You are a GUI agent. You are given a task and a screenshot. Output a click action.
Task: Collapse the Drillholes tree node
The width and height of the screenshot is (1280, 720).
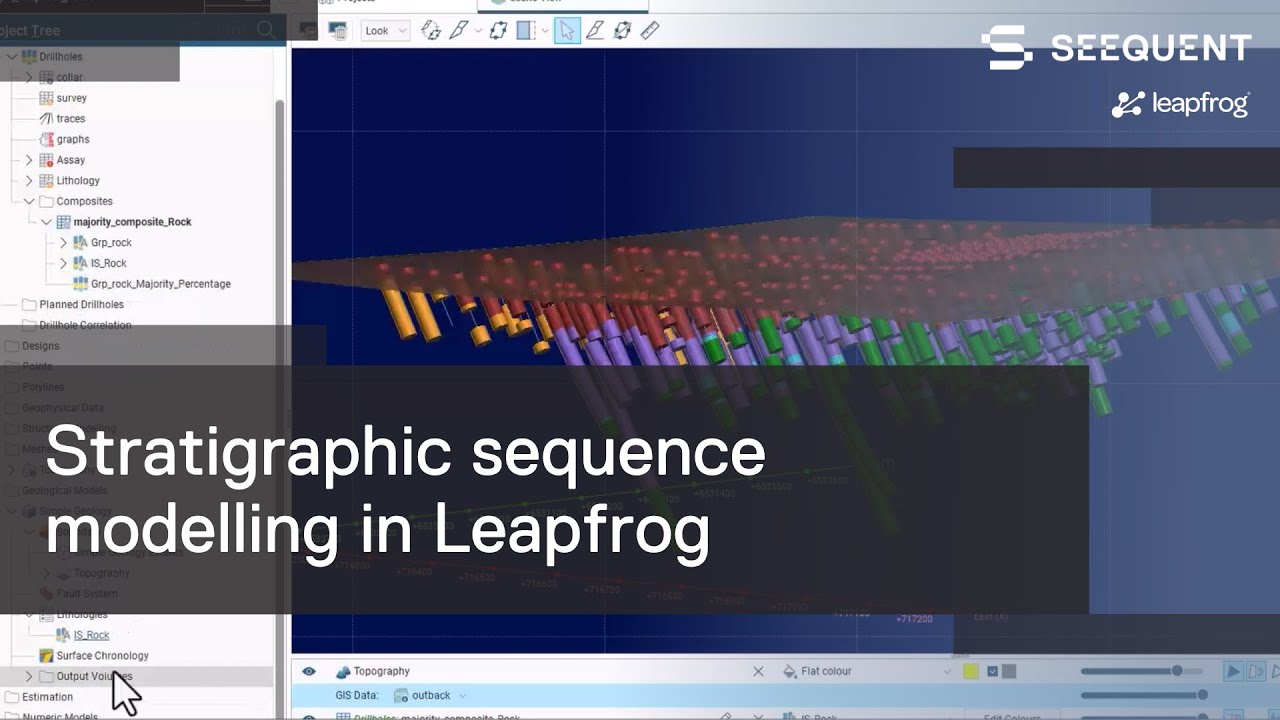tap(12, 57)
